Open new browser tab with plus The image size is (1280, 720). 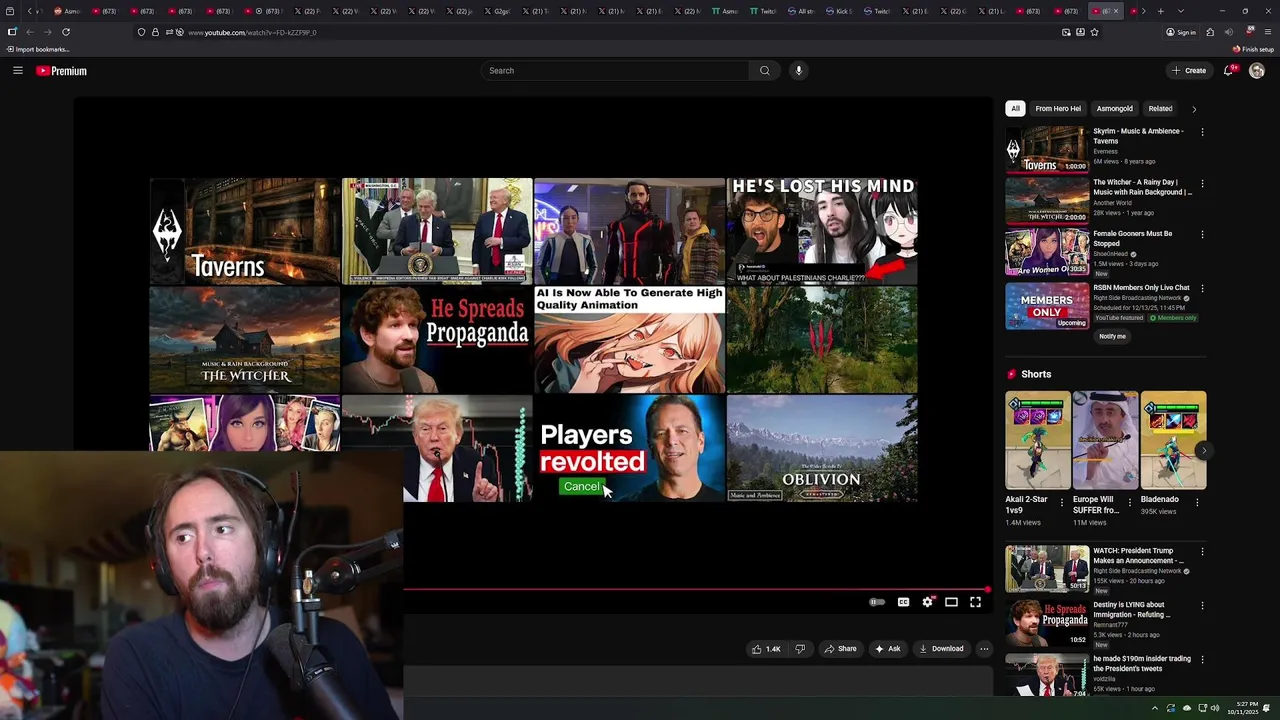coord(1160,11)
